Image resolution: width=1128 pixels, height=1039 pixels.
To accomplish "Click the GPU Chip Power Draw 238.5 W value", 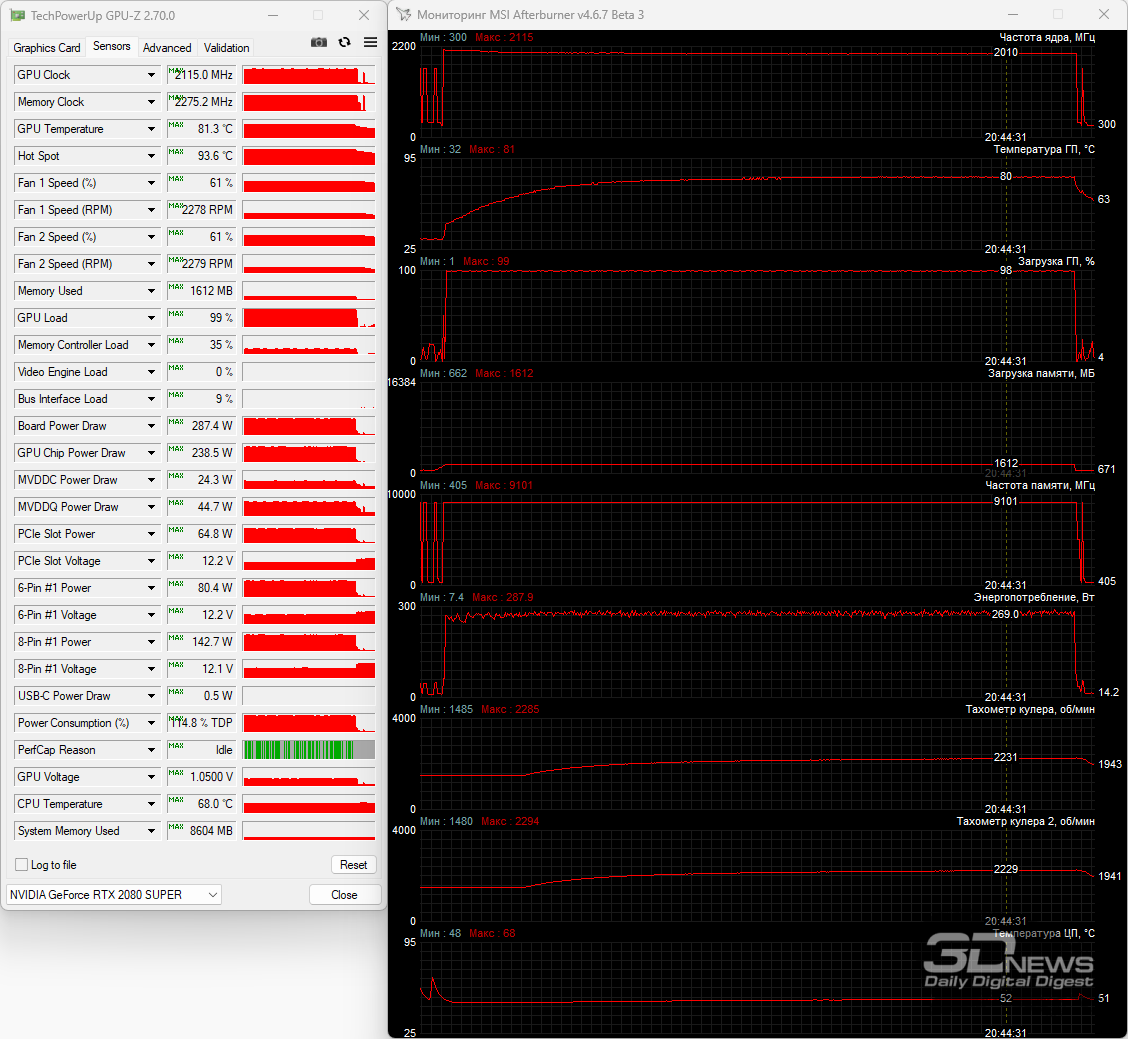I will [201, 453].
